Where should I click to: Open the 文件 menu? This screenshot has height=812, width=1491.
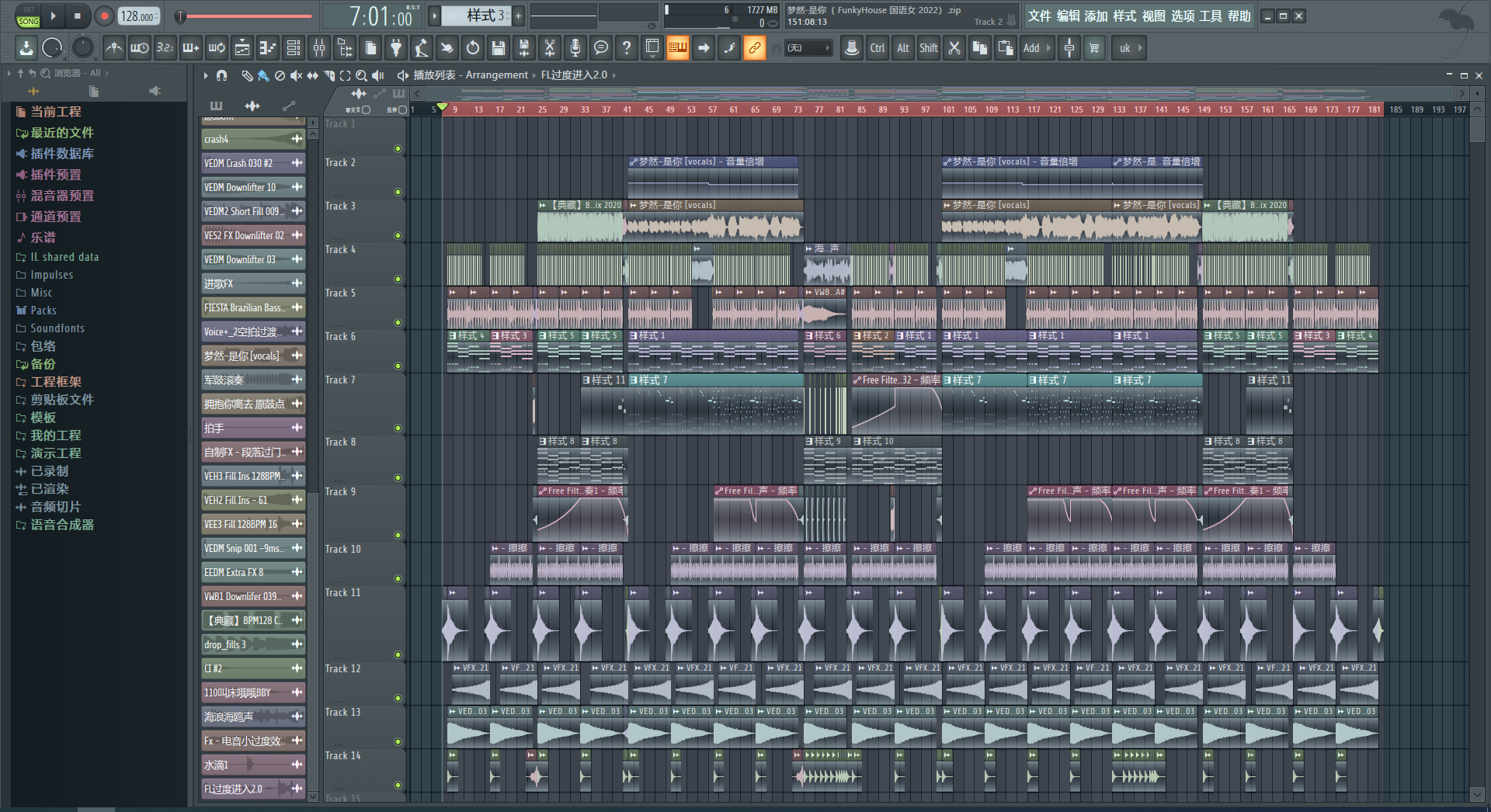coord(1039,16)
